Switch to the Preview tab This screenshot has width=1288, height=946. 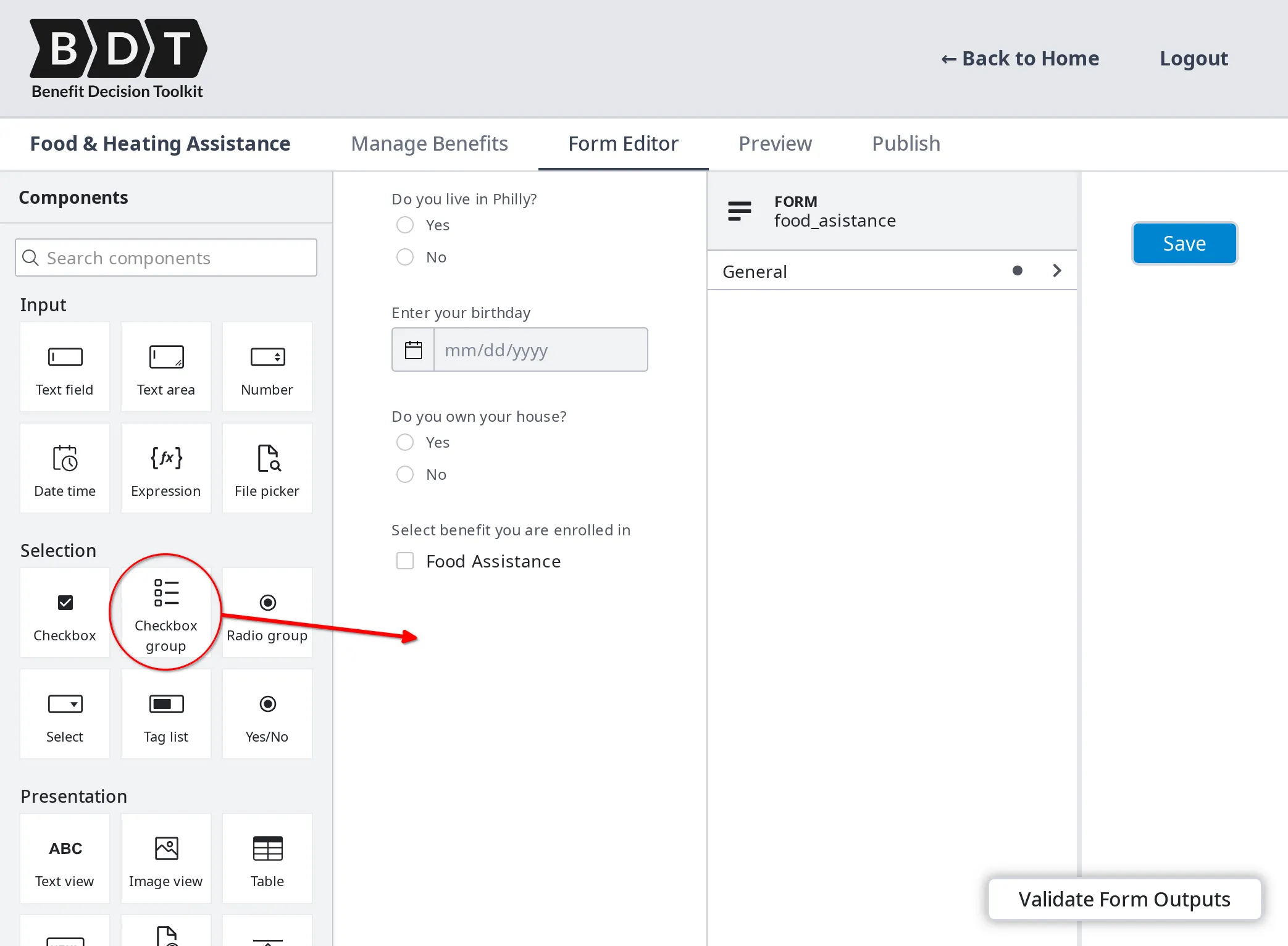pyautogui.click(x=775, y=143)
